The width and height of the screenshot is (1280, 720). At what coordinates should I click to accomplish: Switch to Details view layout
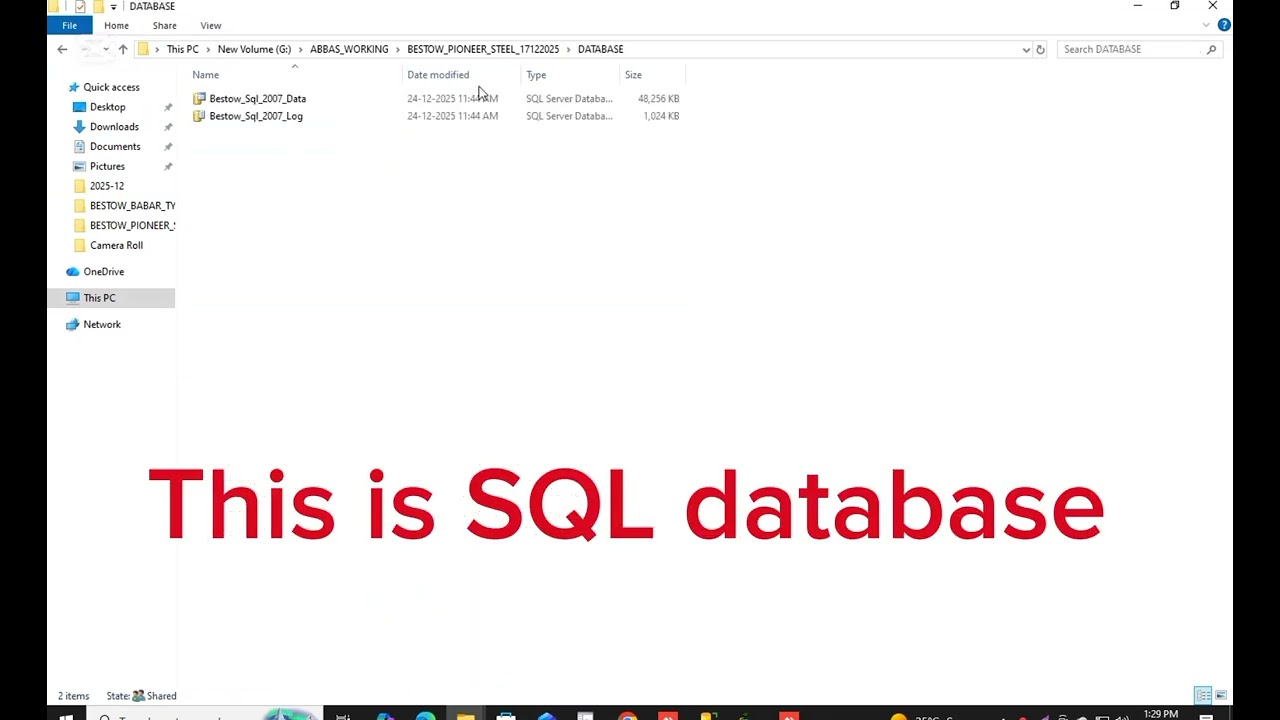coord(1203,695)
